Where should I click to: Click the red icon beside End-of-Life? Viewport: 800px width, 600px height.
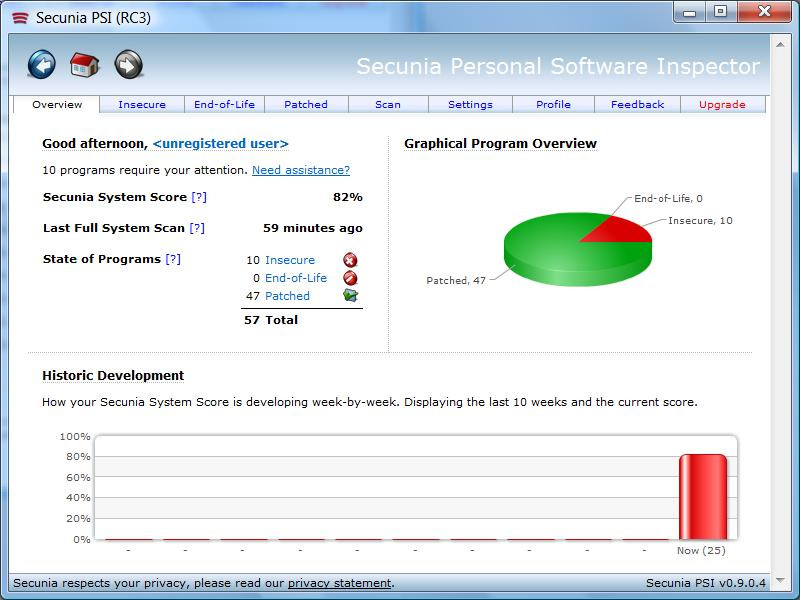(x=350, y=278)
